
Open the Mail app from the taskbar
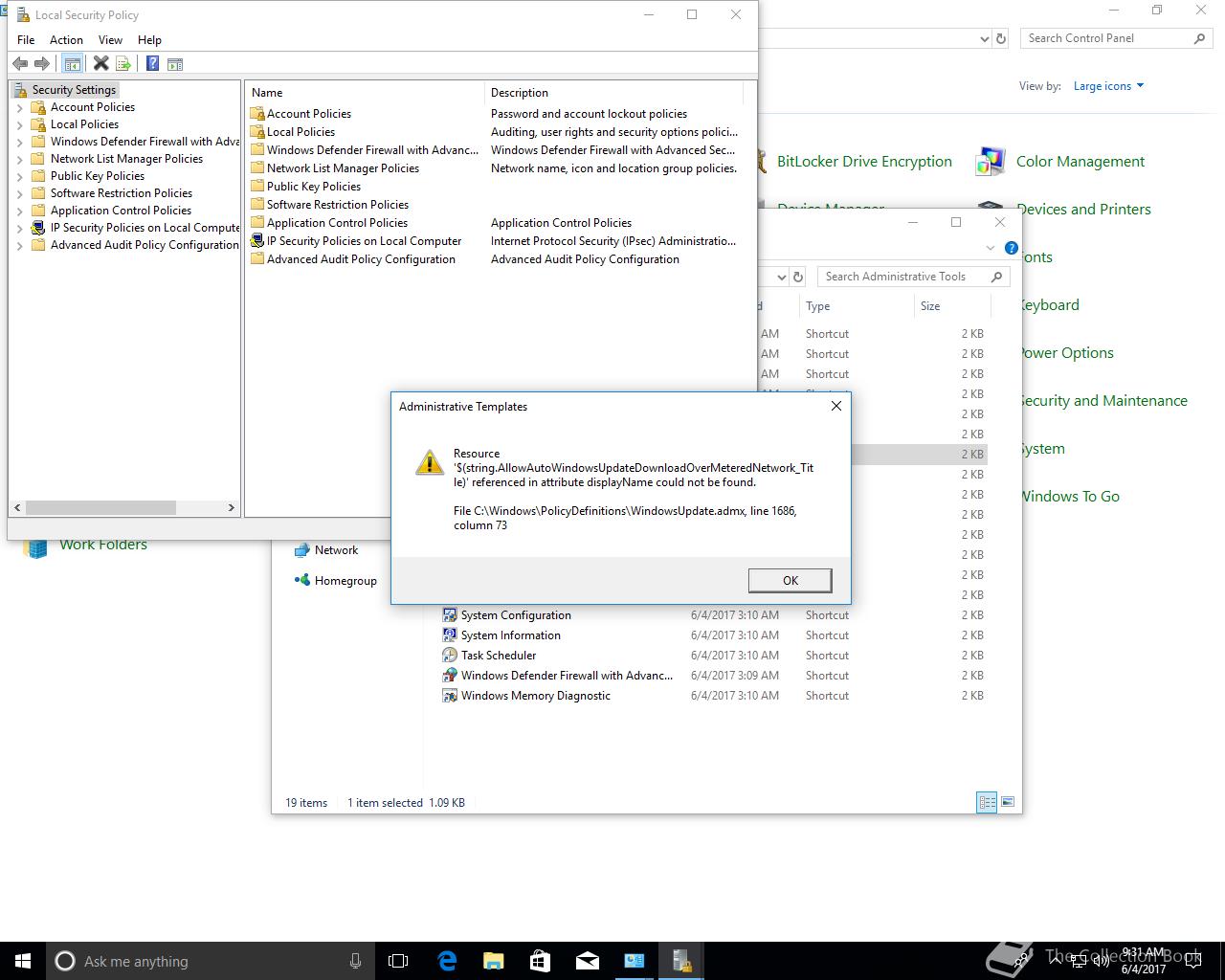click(x=588, y=961)
